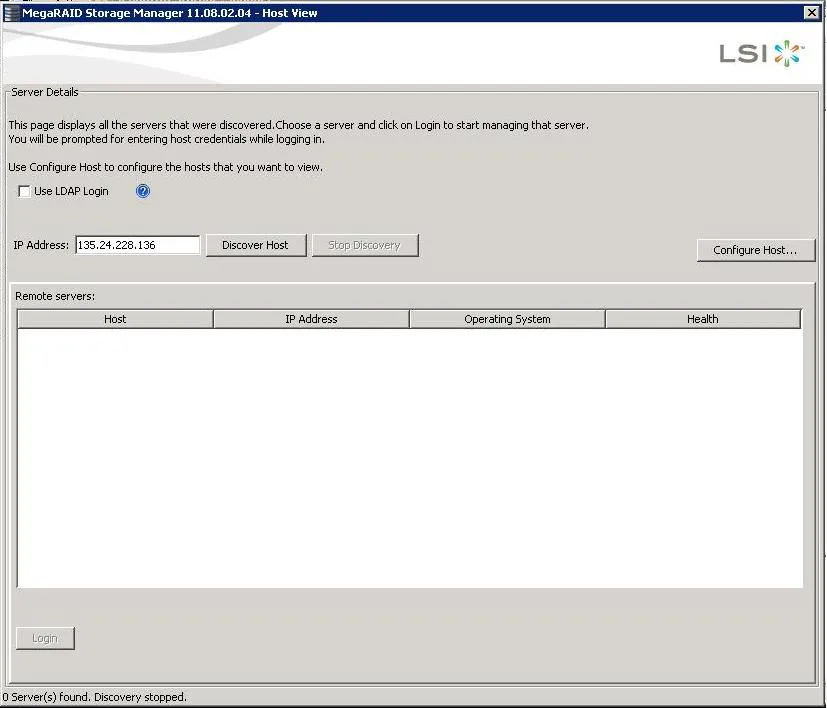The width and height of the screenshot is (827, 708).
Task: Click the "Remote servers:" panel label
Action: tap(54, 297)
